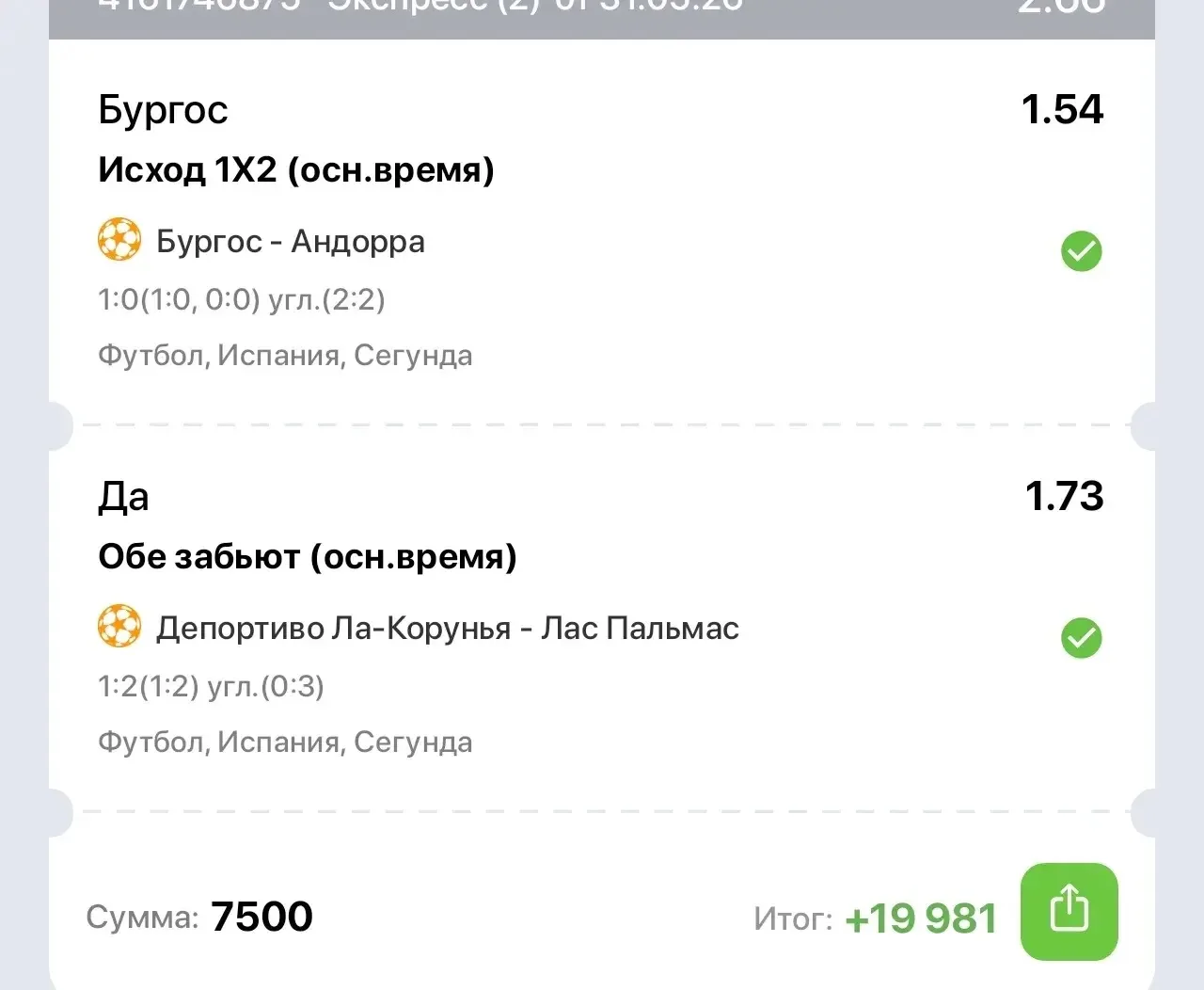The height and width of the screenshot is (990, 1204).
Task: Tap the green checkmark for Бургос bet
Action: click(1082, 251)
